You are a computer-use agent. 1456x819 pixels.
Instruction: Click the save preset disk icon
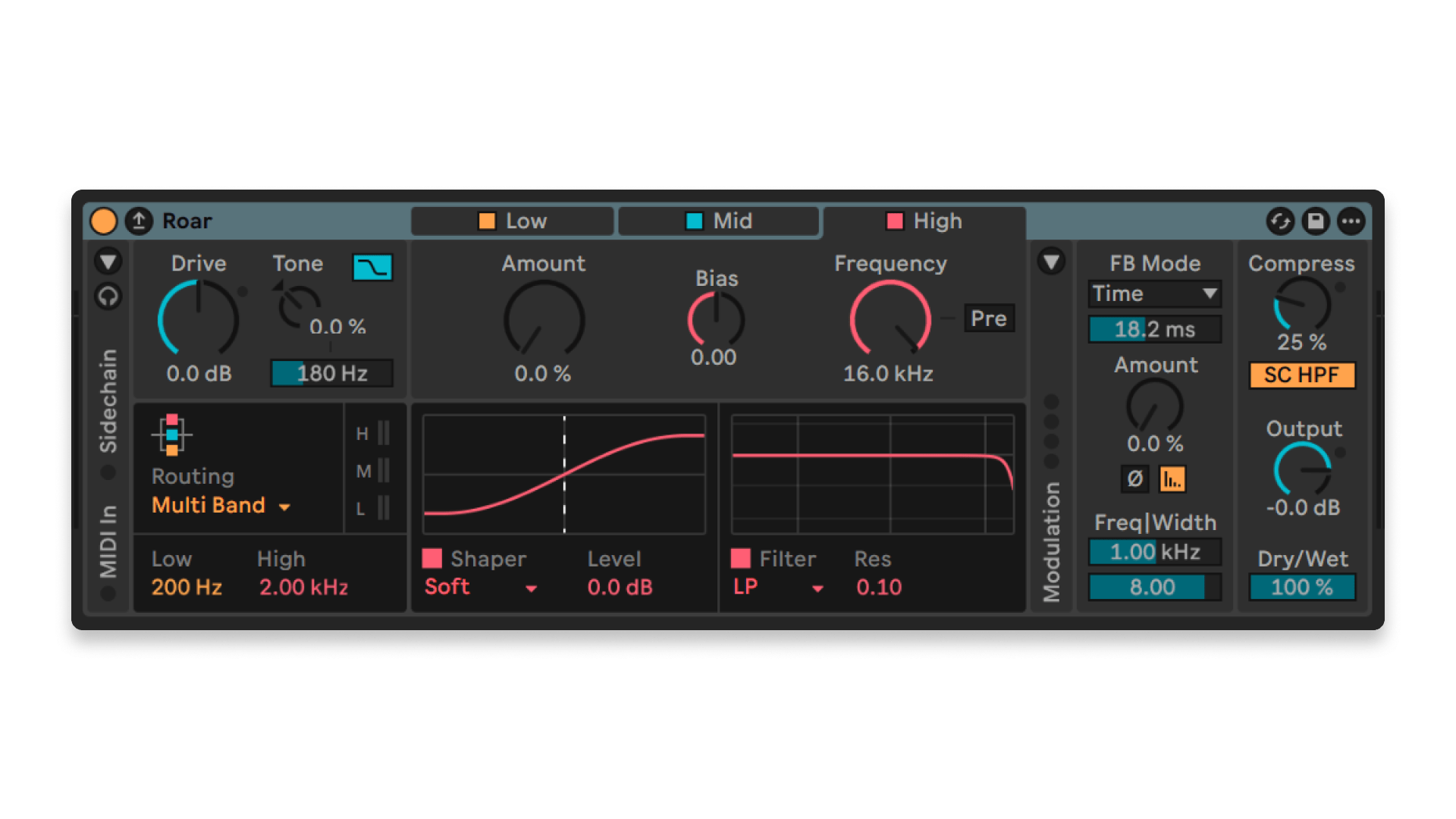point(1316,221)
